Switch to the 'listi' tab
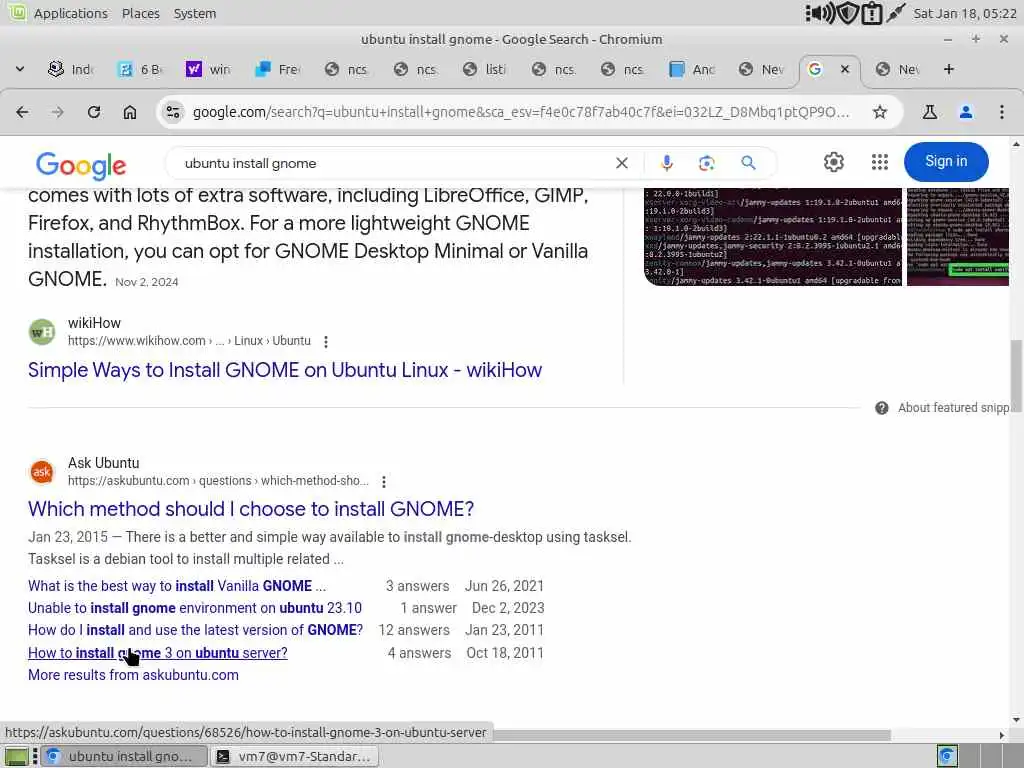Image resolution: width=1024 pixels, height=768 pixels. tap(485, 69)
